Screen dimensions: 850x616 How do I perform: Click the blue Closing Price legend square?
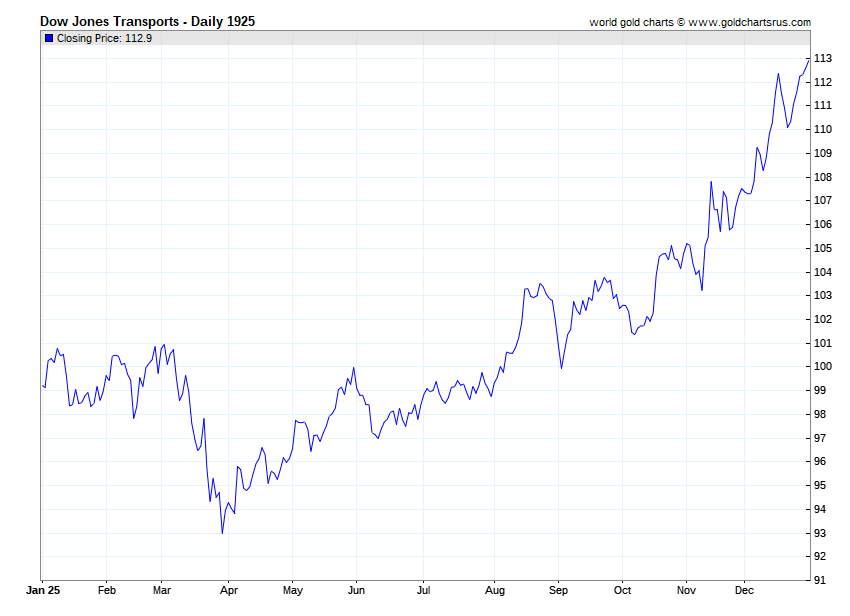(x=49, y=38)
